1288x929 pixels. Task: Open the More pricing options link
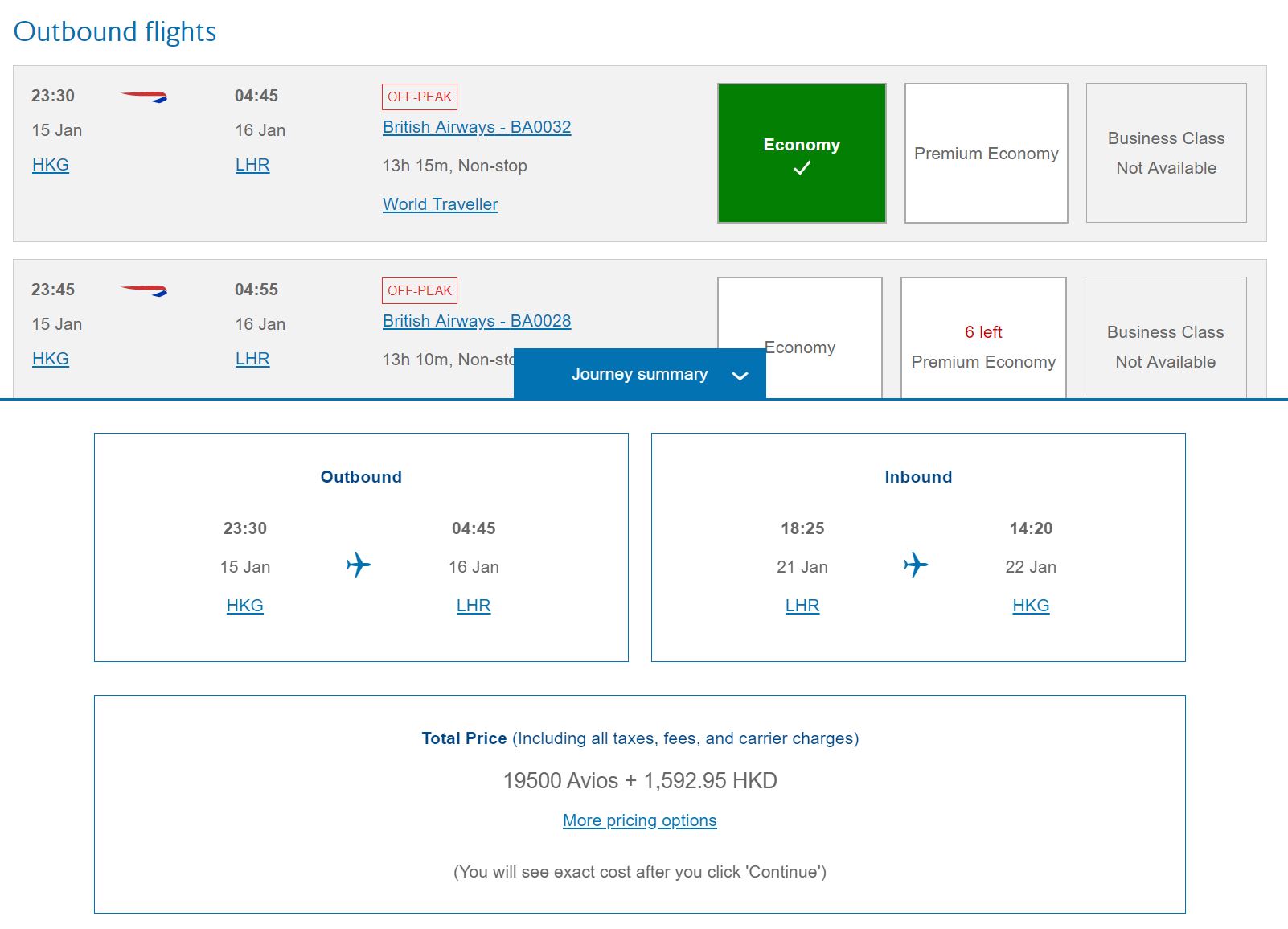click(x=640, y=820)
